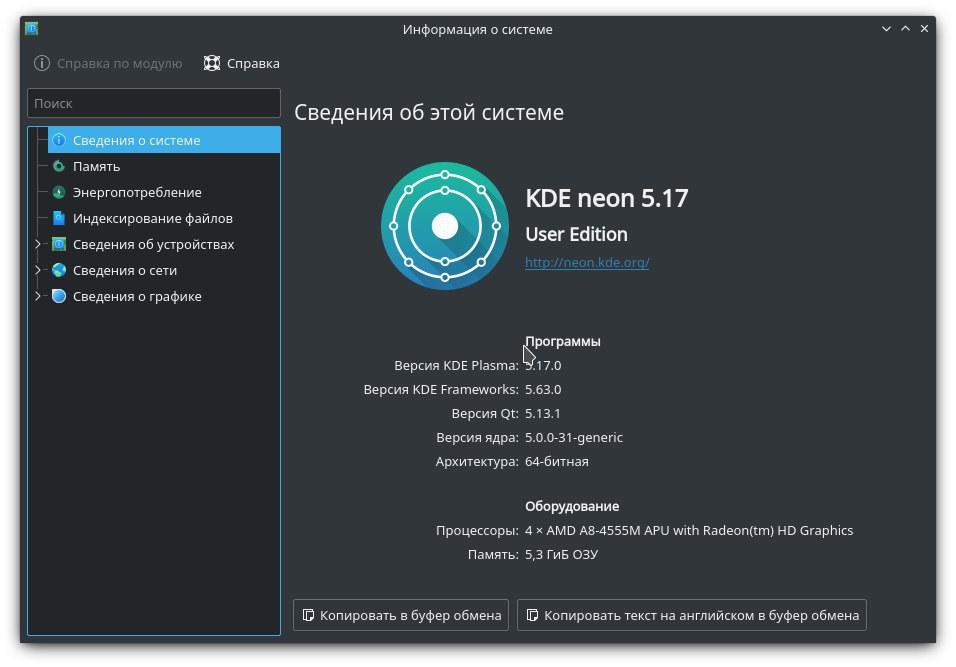Click the Plasma version value 5.17.0
The height and width of the screenshot is (667, 956).
(x=543, y=365)
